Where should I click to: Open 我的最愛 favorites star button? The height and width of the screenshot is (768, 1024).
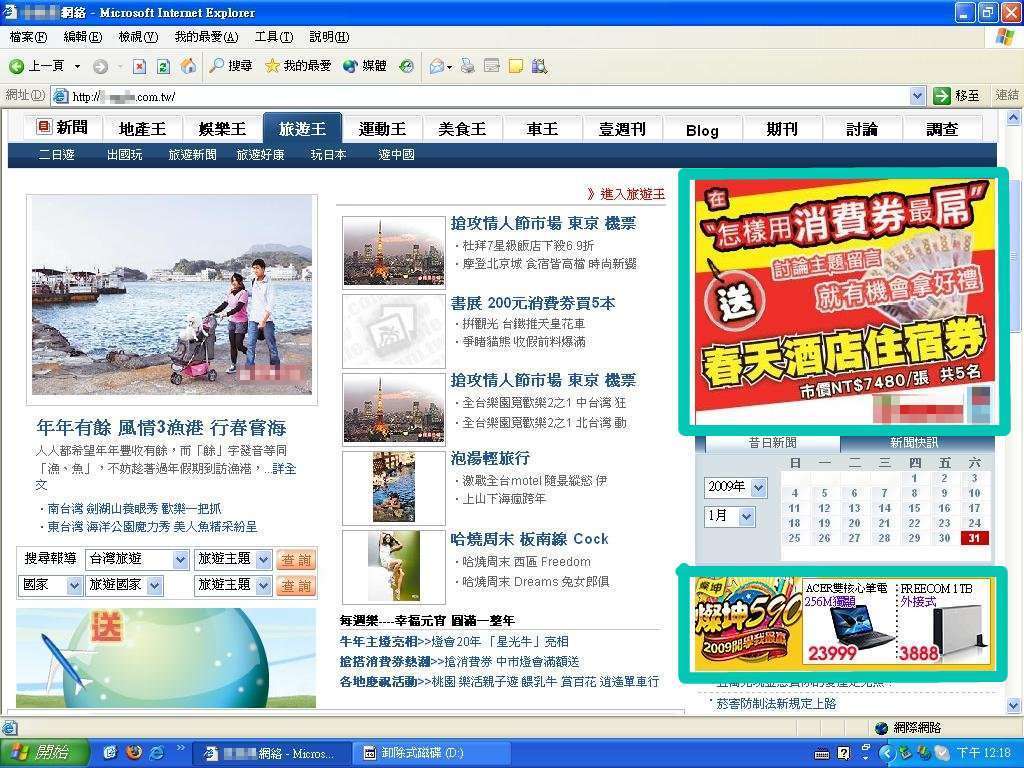(x=297, y=66)
